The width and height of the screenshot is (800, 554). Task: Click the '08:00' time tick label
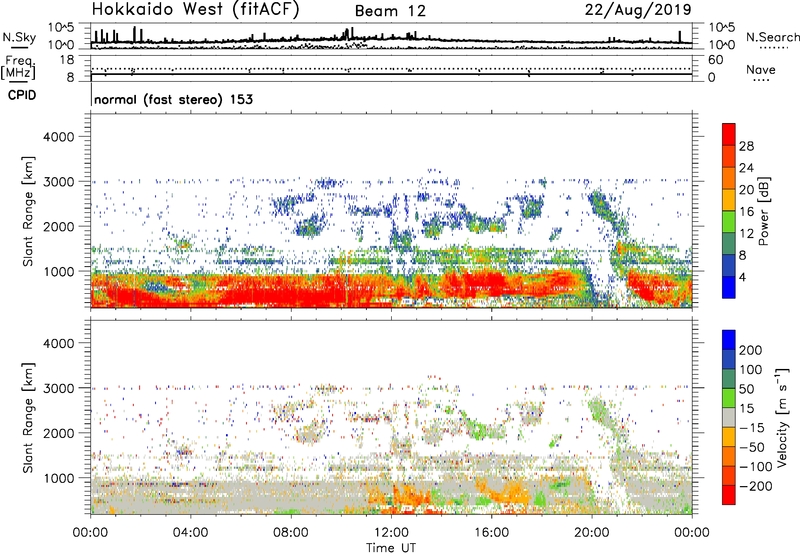click(291, 533)
